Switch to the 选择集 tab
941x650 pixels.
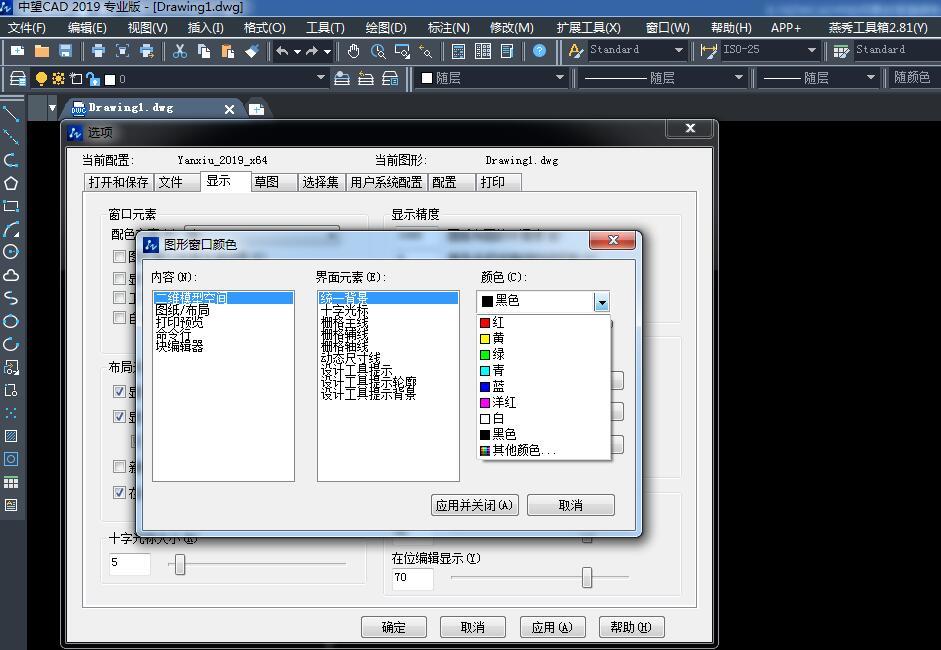point(321,182)
